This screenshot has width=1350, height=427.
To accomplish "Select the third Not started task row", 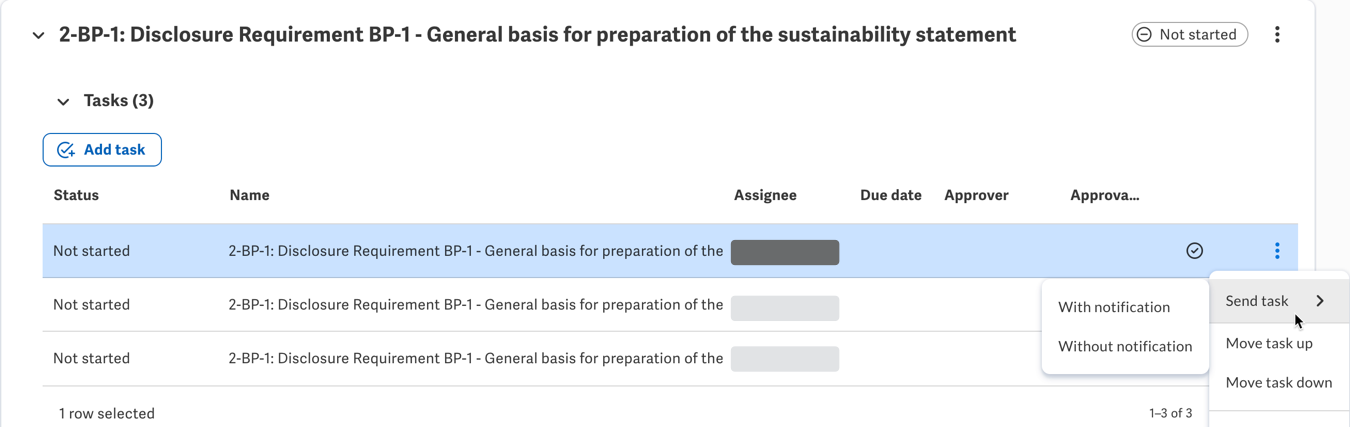I will click(540, 359).
